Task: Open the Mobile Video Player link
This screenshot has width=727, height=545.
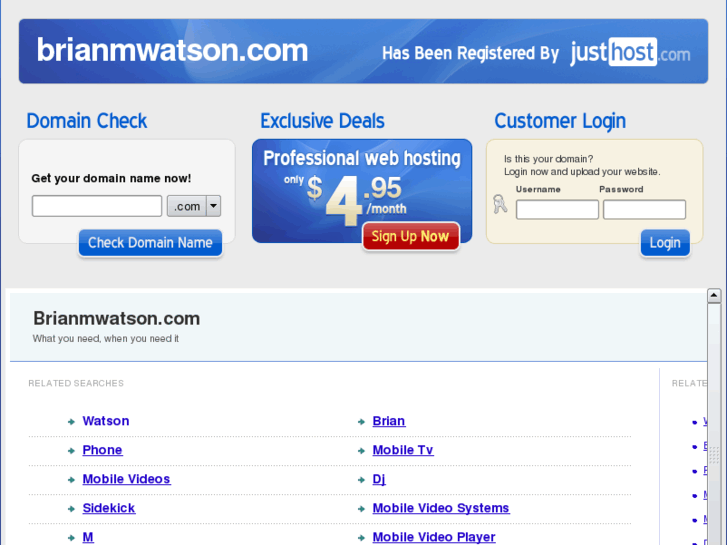Action: point(434,537)
